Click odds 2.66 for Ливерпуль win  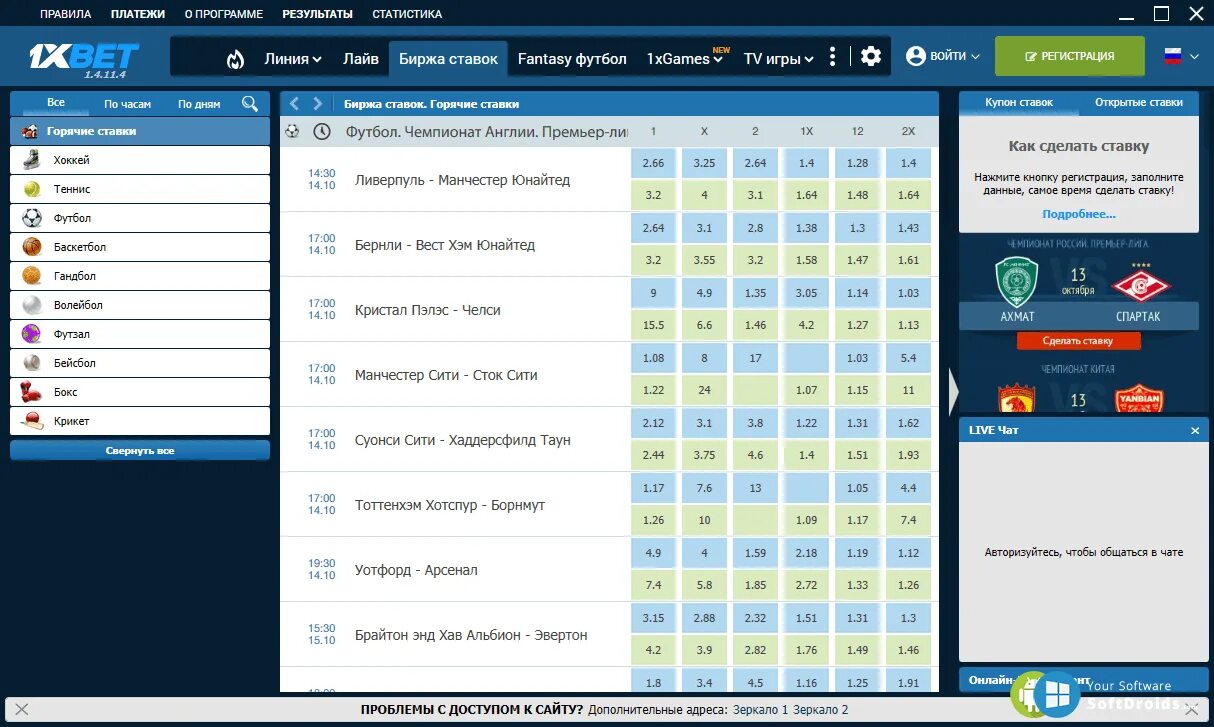tap(653, 163)
